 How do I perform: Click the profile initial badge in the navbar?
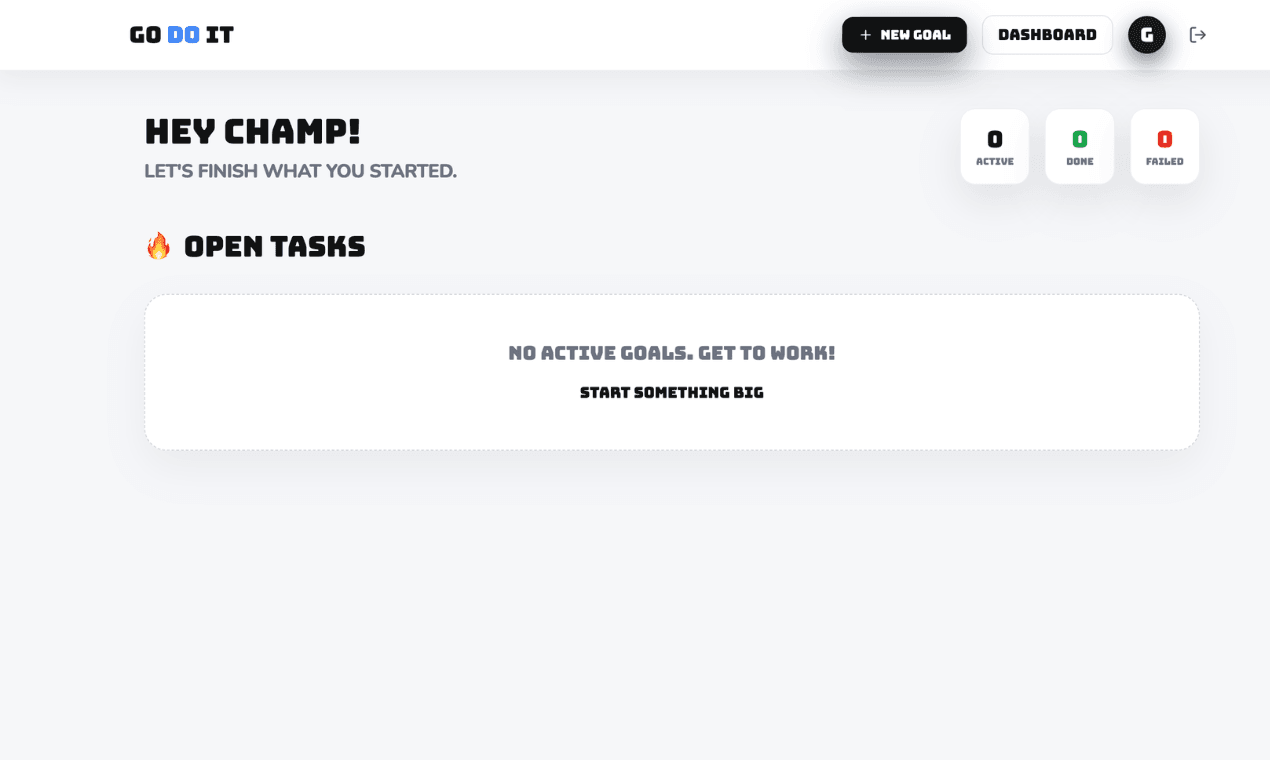(1147, 34)
